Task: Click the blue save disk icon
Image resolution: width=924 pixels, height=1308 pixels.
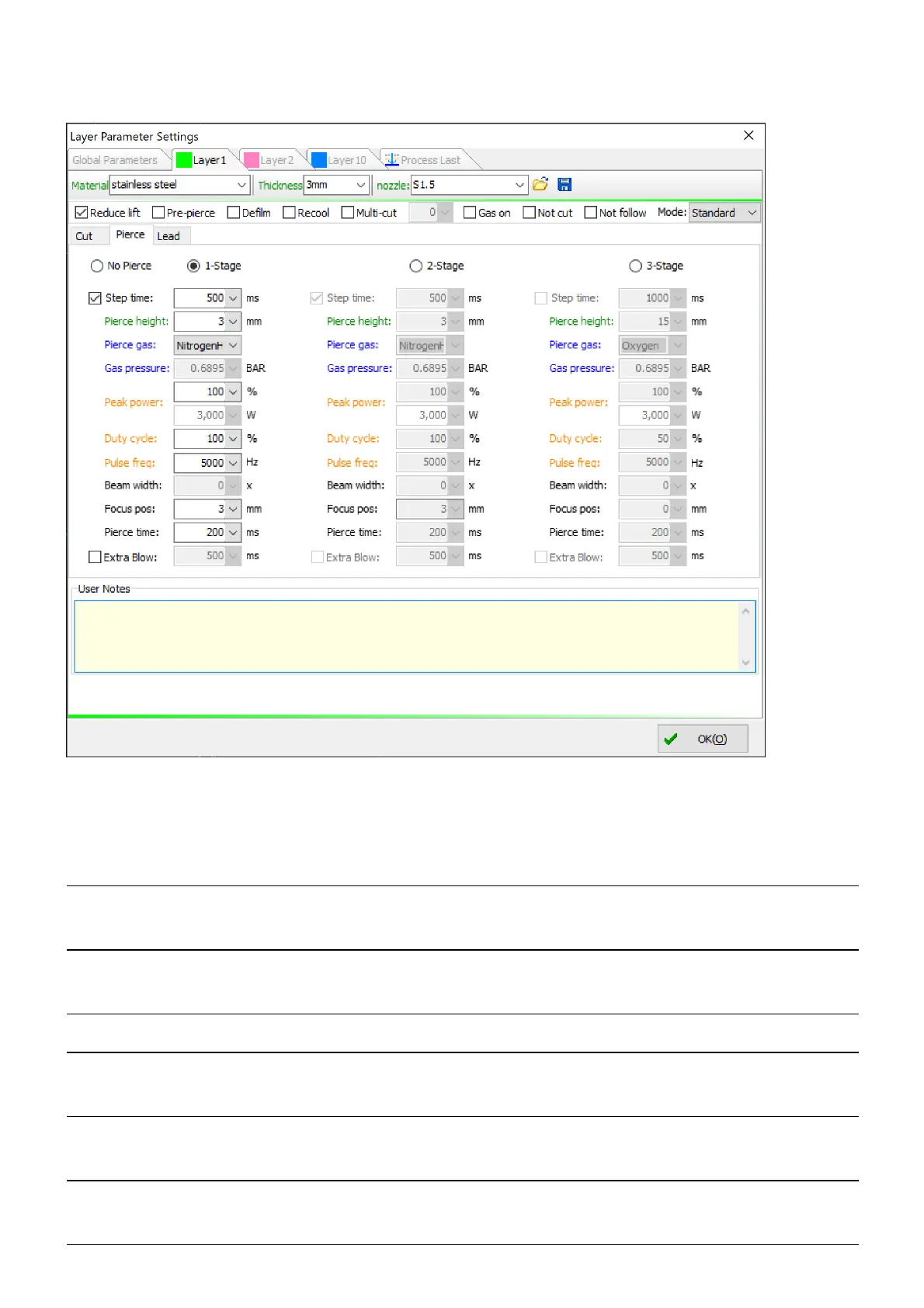Action: 564,184
